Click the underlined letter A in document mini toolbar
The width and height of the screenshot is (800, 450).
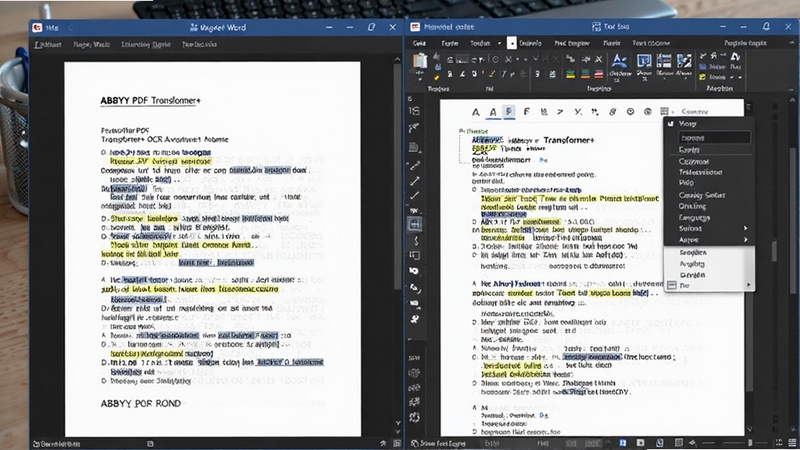[x=493, y=112]
